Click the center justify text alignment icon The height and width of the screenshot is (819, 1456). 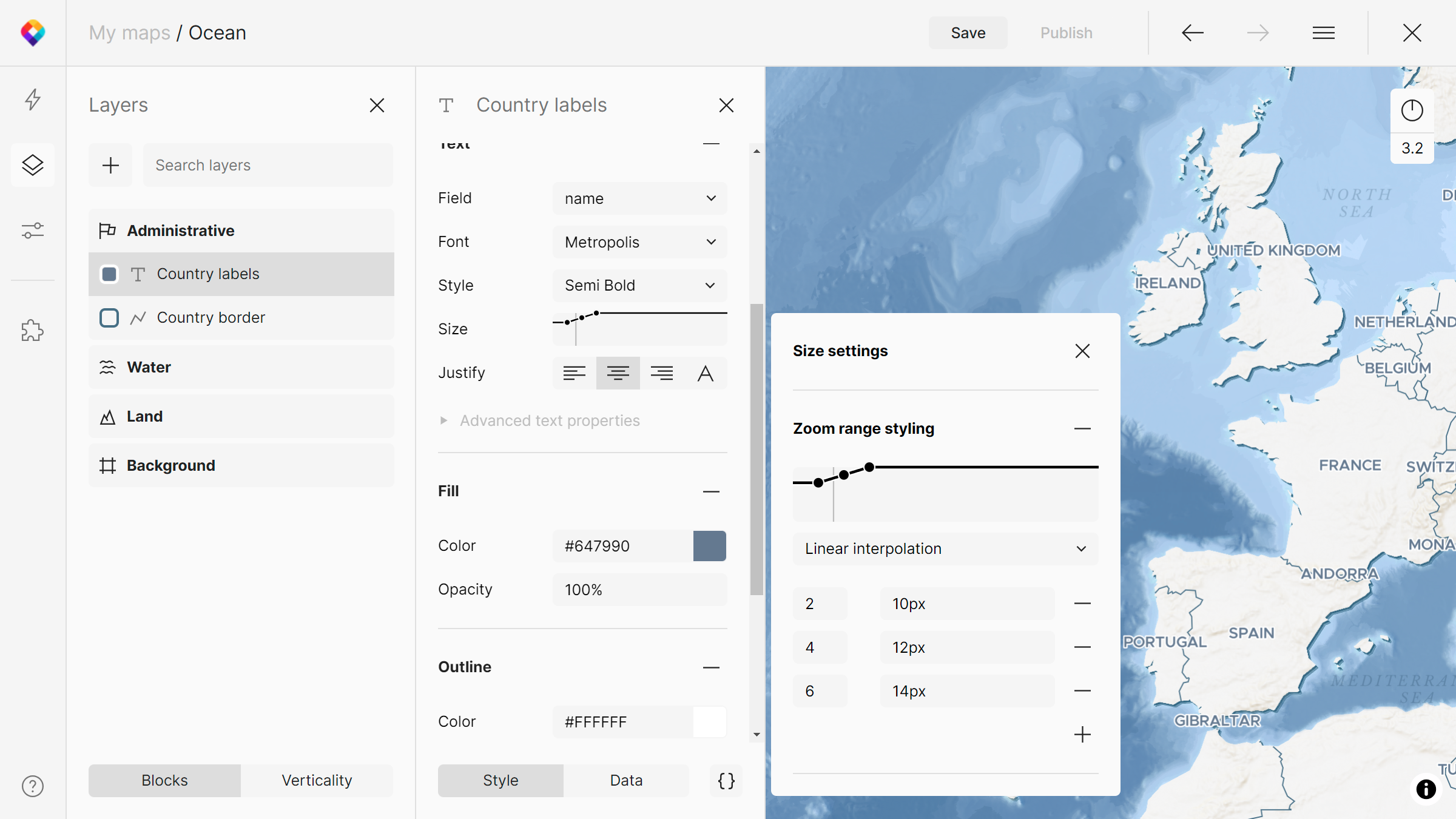click(617, 372)
